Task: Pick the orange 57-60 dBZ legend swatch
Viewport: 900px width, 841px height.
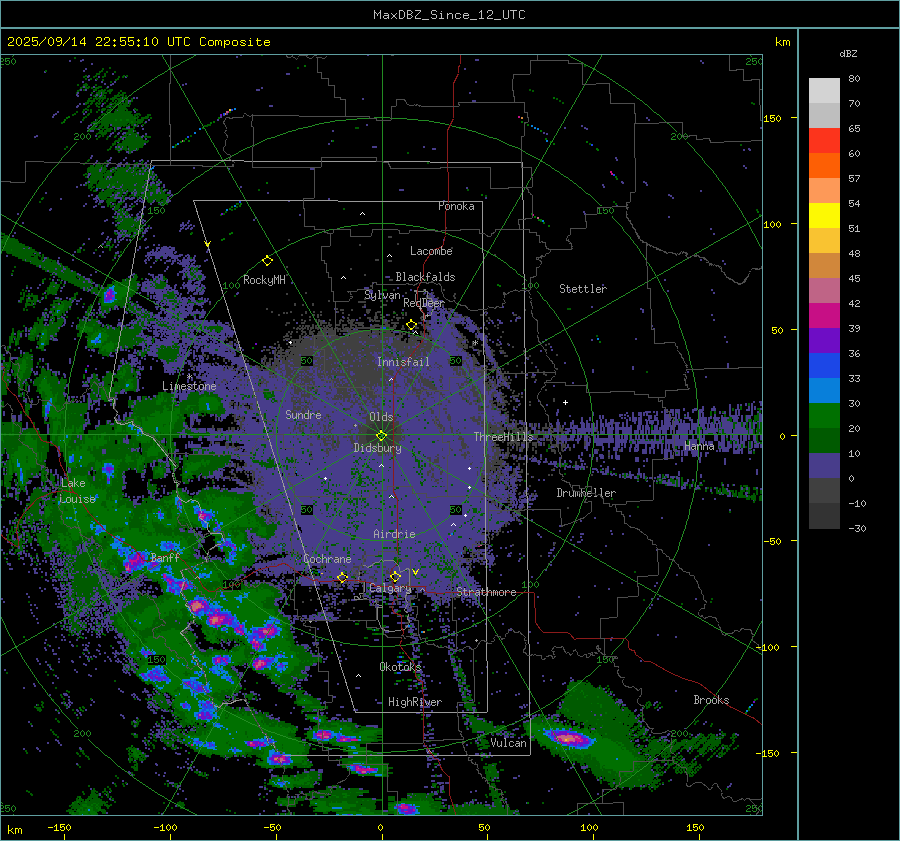Action: pyautogui.click(x=824, y=166)
